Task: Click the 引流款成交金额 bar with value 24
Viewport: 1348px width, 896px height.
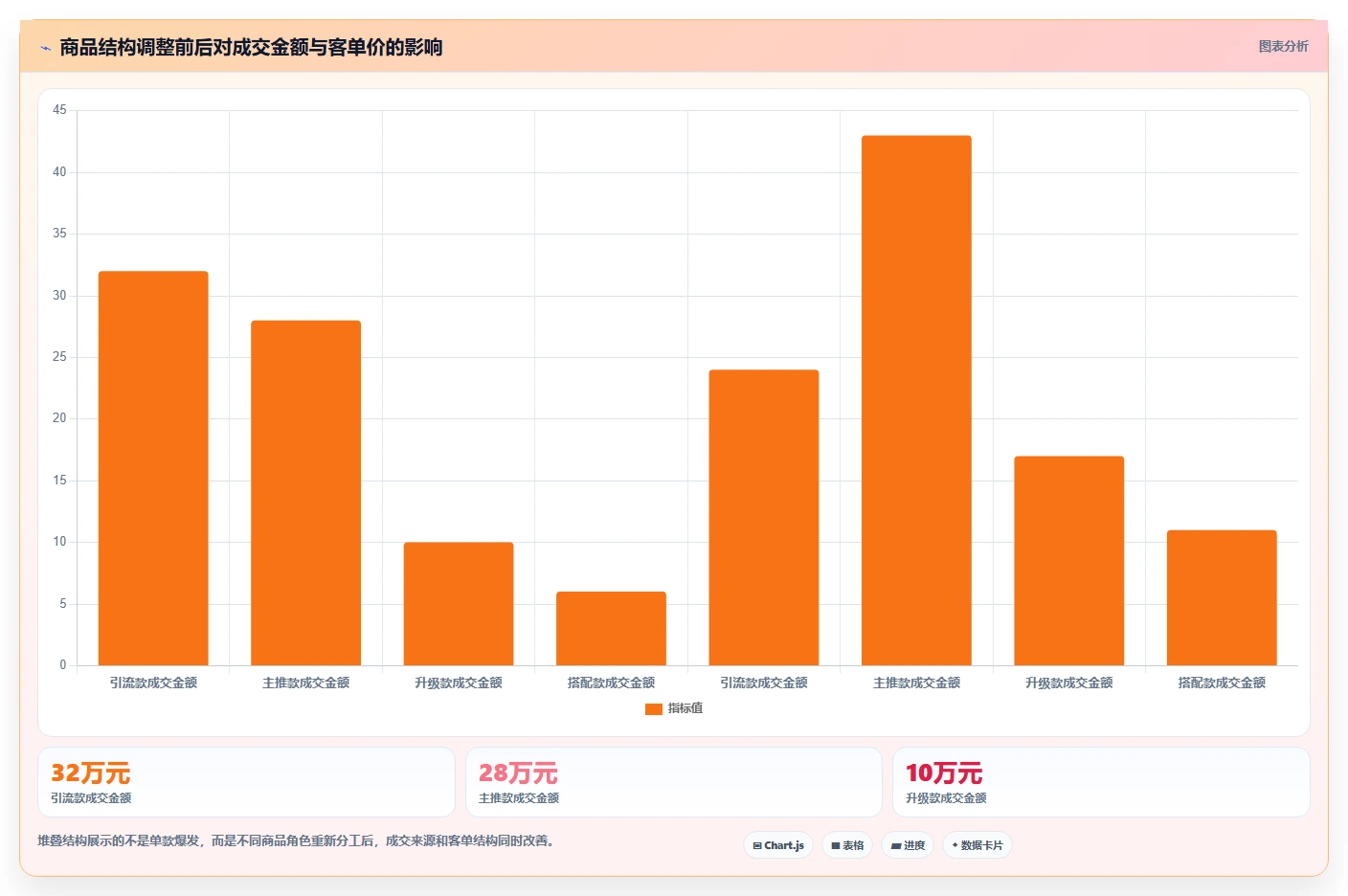Action: 764,518
